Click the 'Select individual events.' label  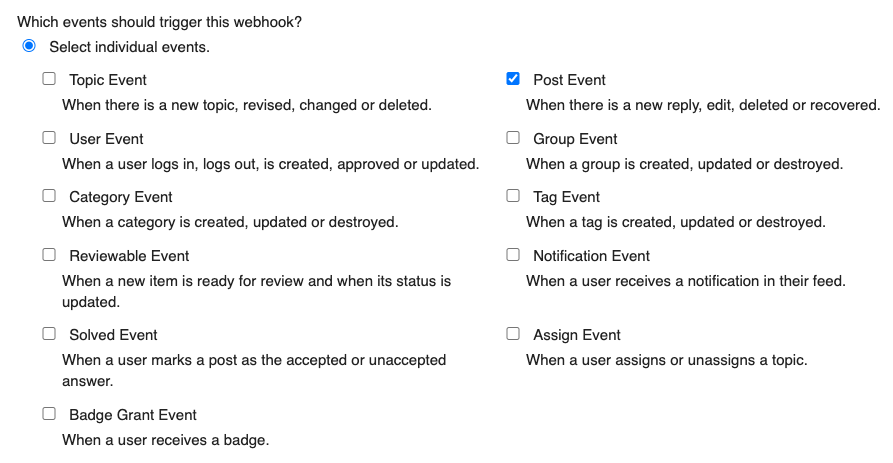(129, 47)
